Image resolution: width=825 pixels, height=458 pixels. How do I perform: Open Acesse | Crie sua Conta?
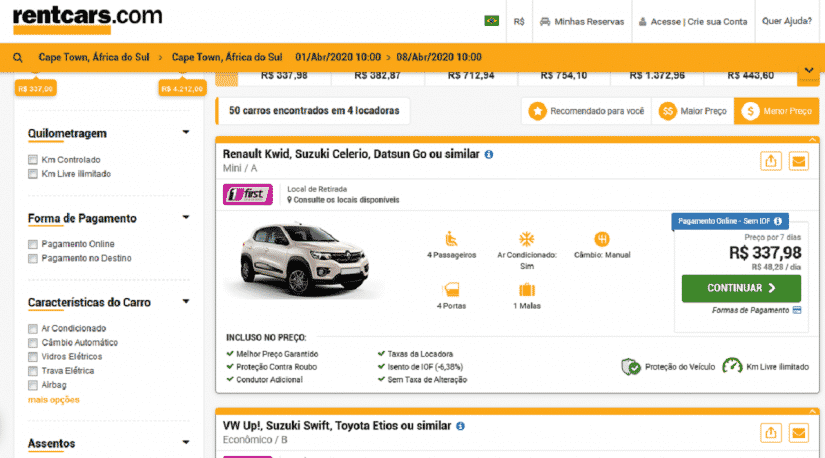[693, 22]
